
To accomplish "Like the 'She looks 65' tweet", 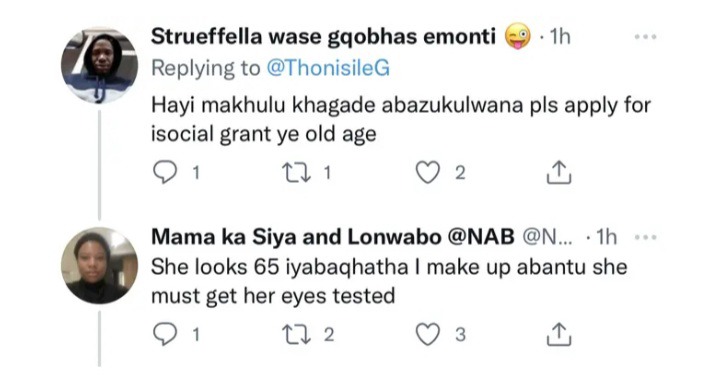I will tap(428, 334).
